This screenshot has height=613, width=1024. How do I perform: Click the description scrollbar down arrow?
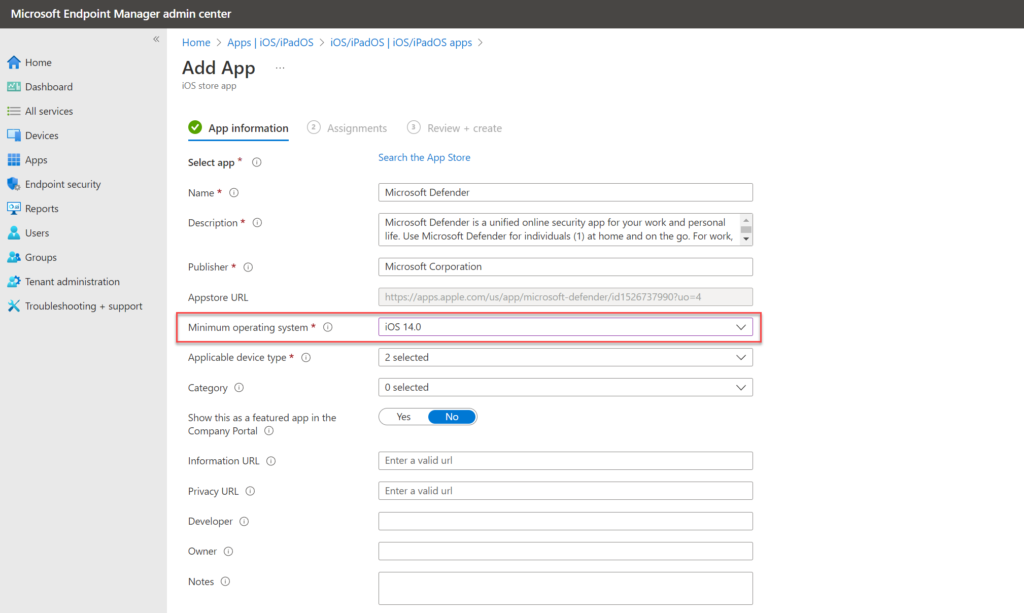[x=746, y=239]
